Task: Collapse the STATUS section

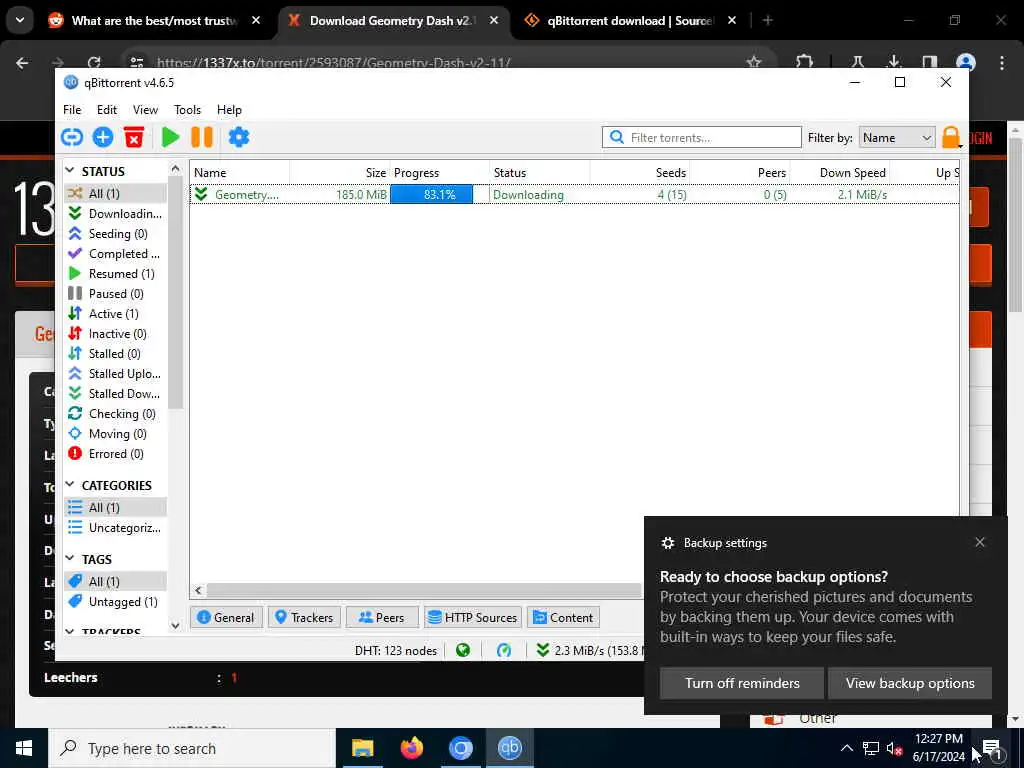Action: point(70,171)
